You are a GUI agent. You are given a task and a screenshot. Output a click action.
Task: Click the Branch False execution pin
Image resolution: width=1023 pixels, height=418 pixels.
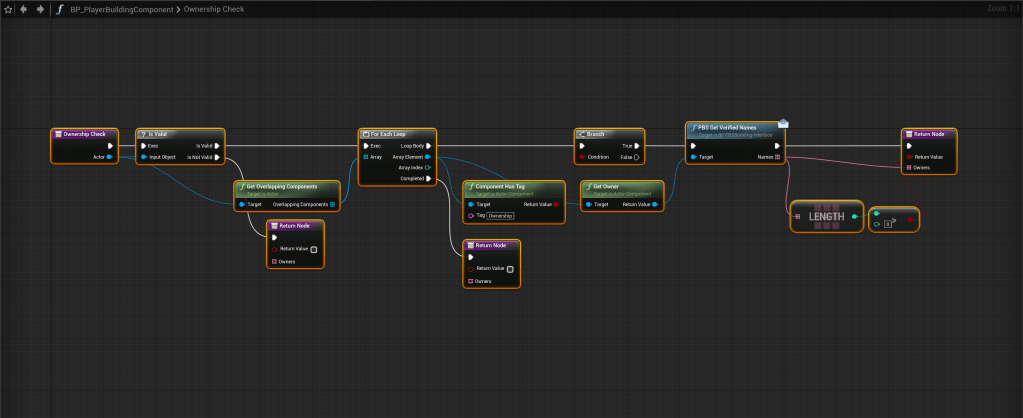636,157
